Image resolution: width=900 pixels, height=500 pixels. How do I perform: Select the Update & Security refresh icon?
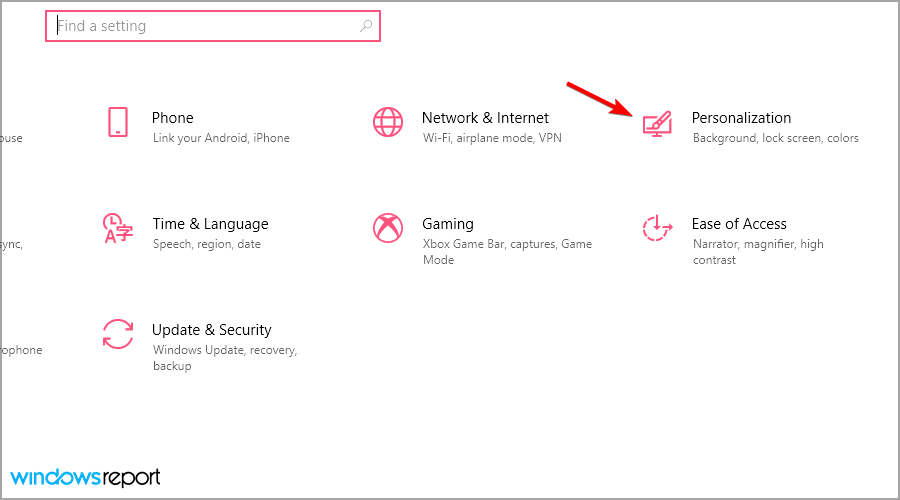[x=118, y=334]
